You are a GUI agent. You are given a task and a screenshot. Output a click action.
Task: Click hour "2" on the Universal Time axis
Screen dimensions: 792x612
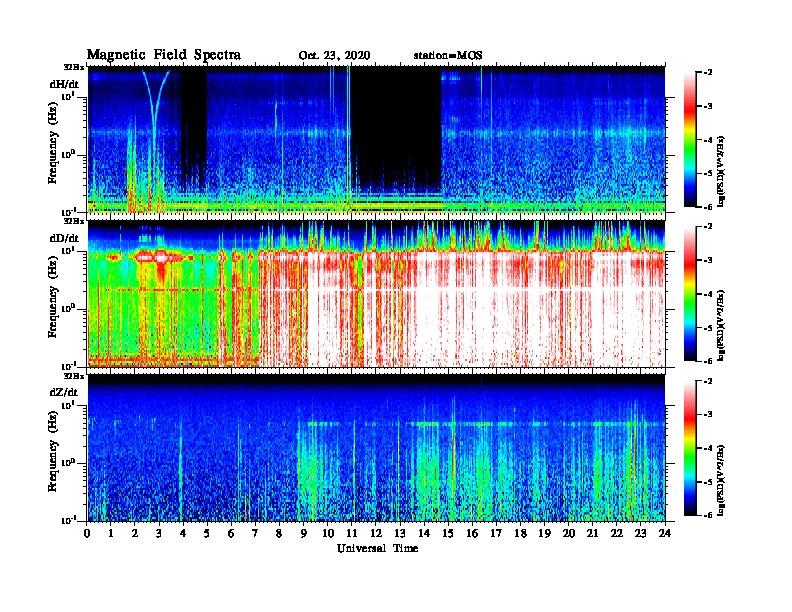pos(135,534)
